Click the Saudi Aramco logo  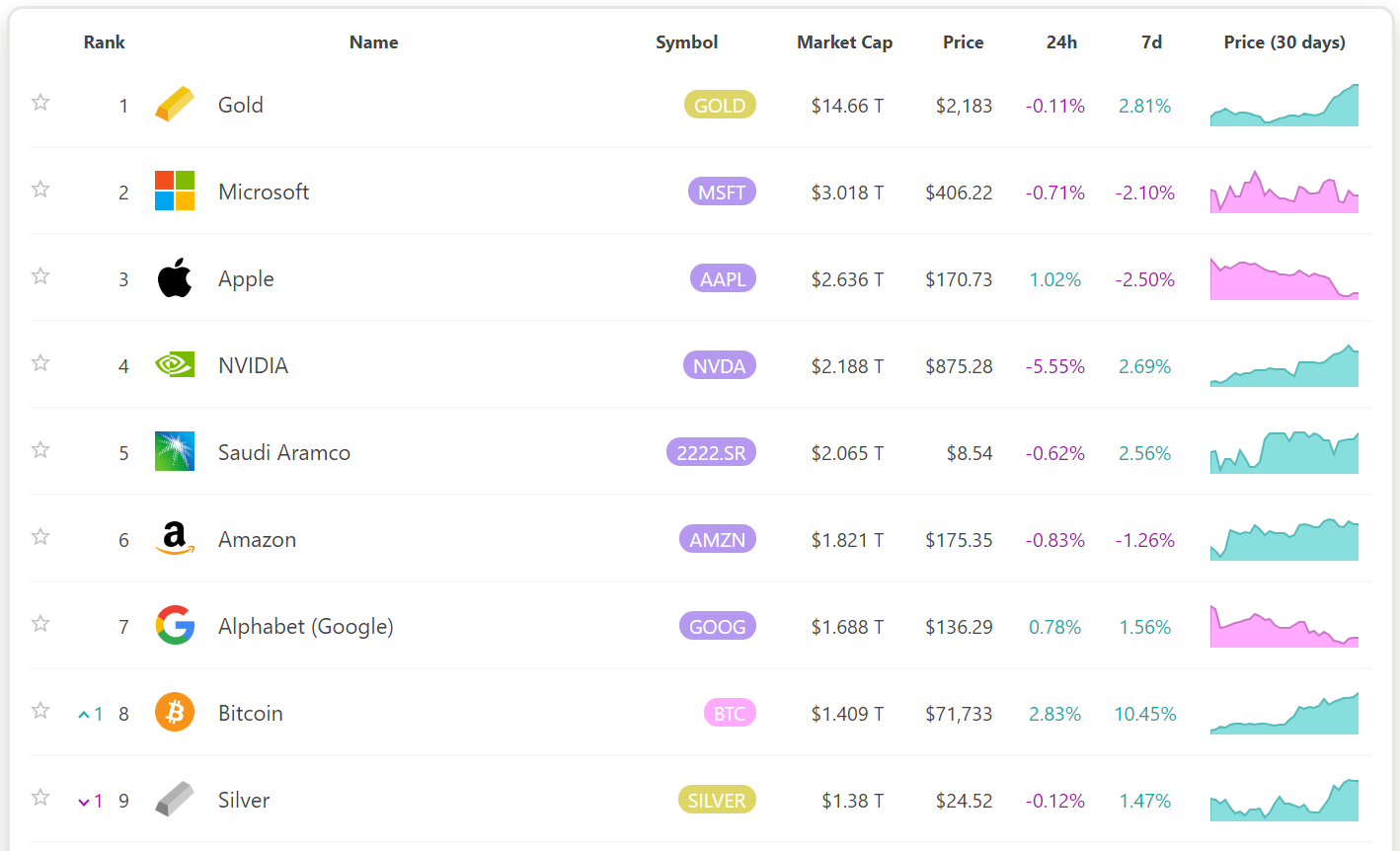175,451
